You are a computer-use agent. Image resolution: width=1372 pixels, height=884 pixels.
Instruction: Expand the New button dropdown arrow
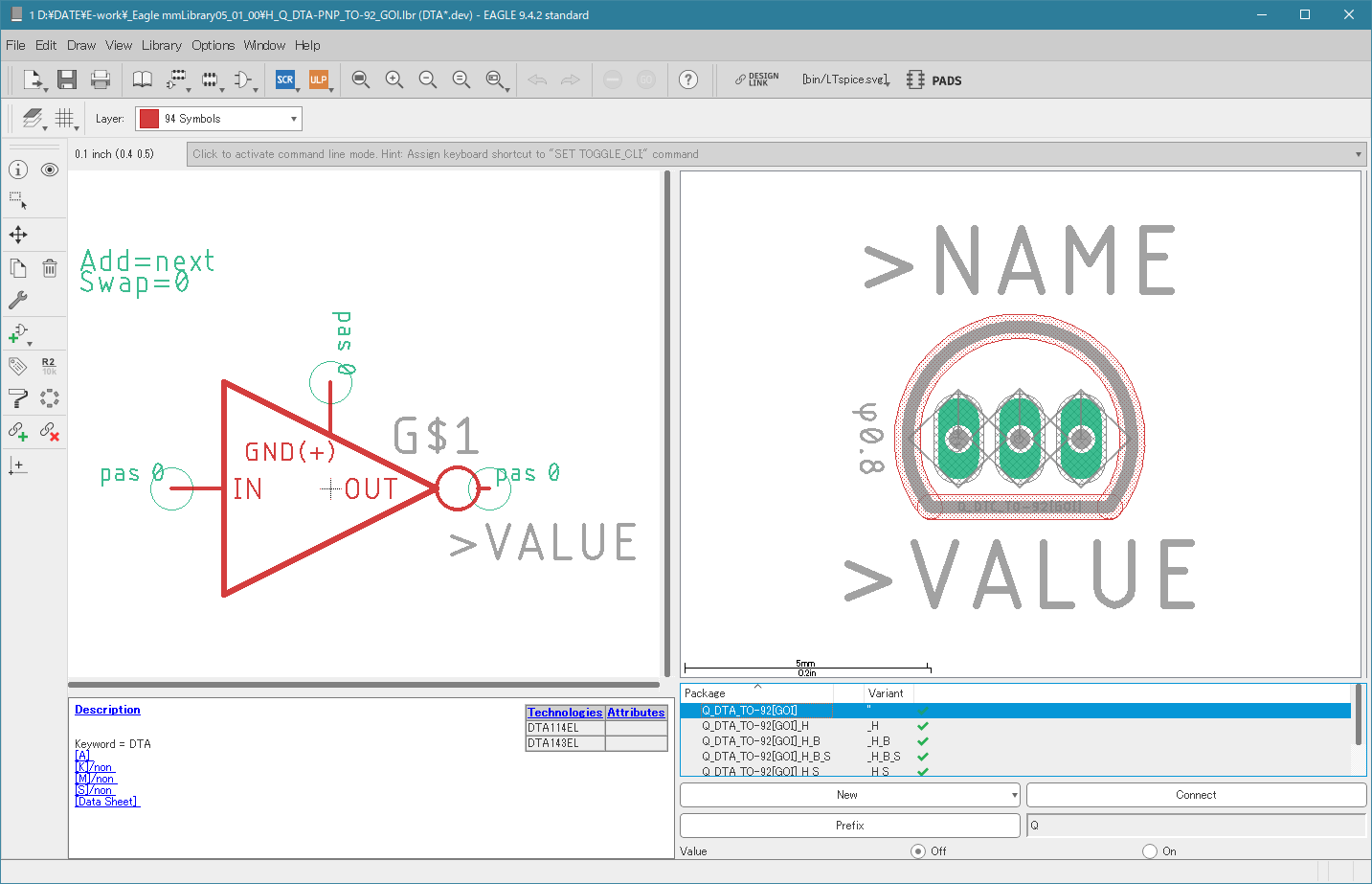(x=1014, y=795)
